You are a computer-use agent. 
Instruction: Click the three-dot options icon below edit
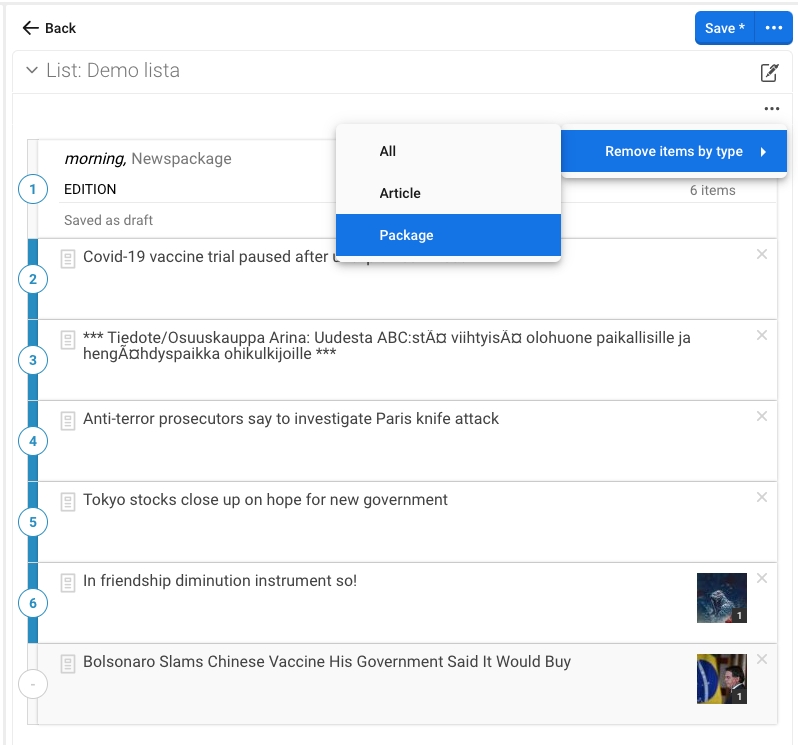(x=770, y=109)
